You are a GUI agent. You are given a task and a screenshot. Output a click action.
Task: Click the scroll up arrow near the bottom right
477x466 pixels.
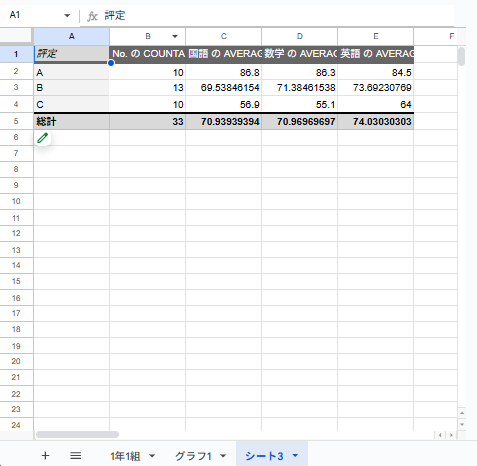462,413
